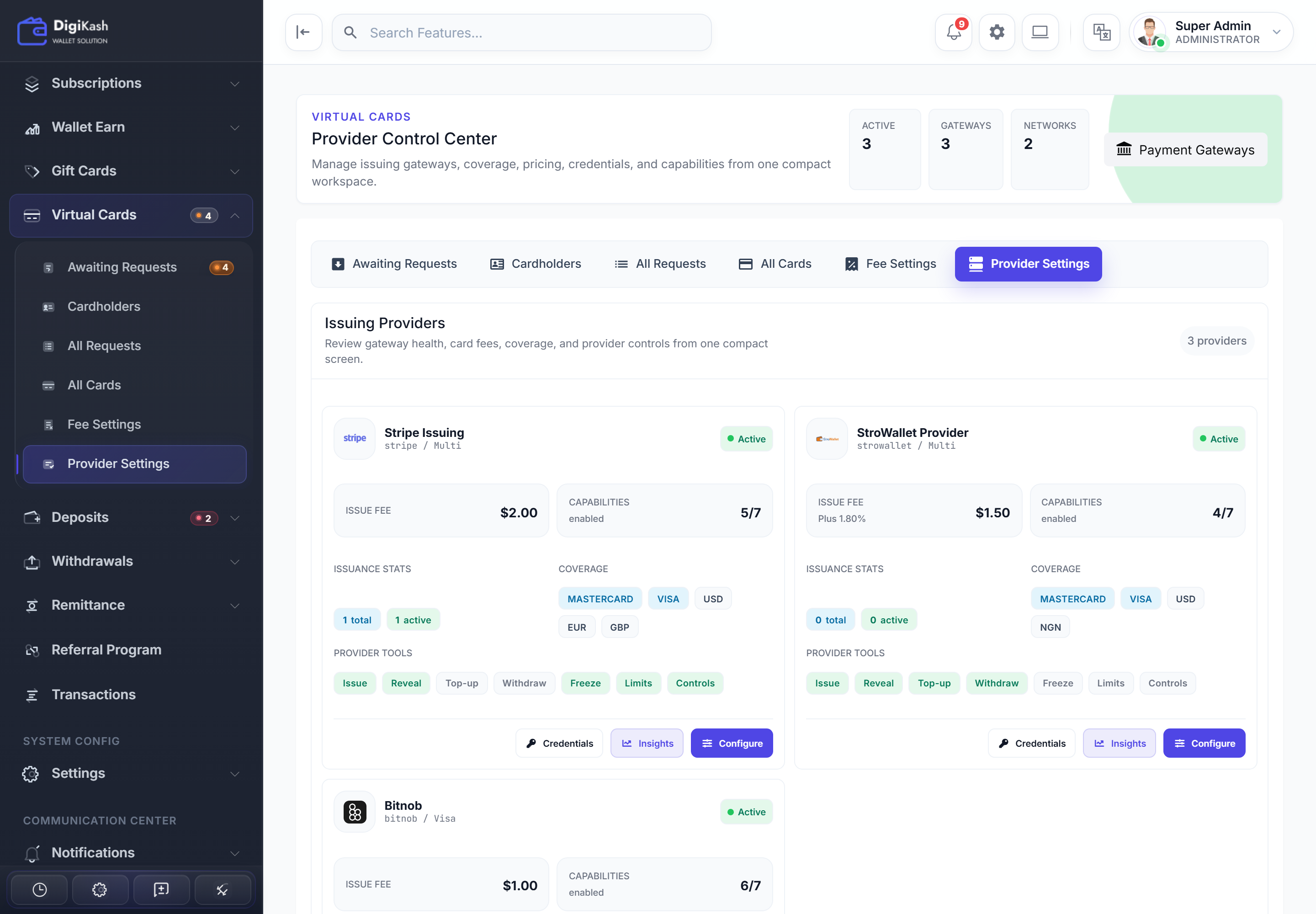Expand the Deposits menu chevron

[235, 518]
